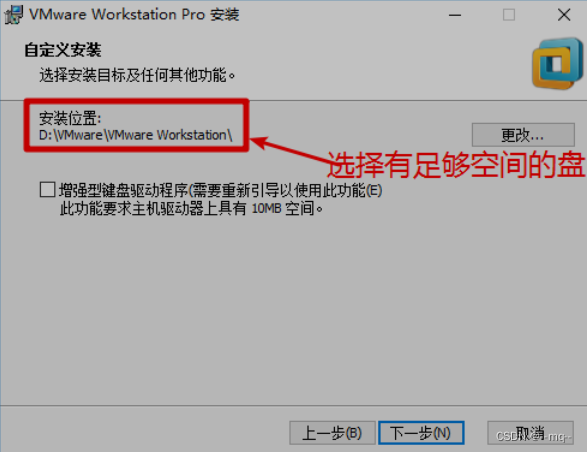Click the 选择安装目标及任何其他功能 subtitle text
Screen dimensions: 587x452
coord(137,75)
